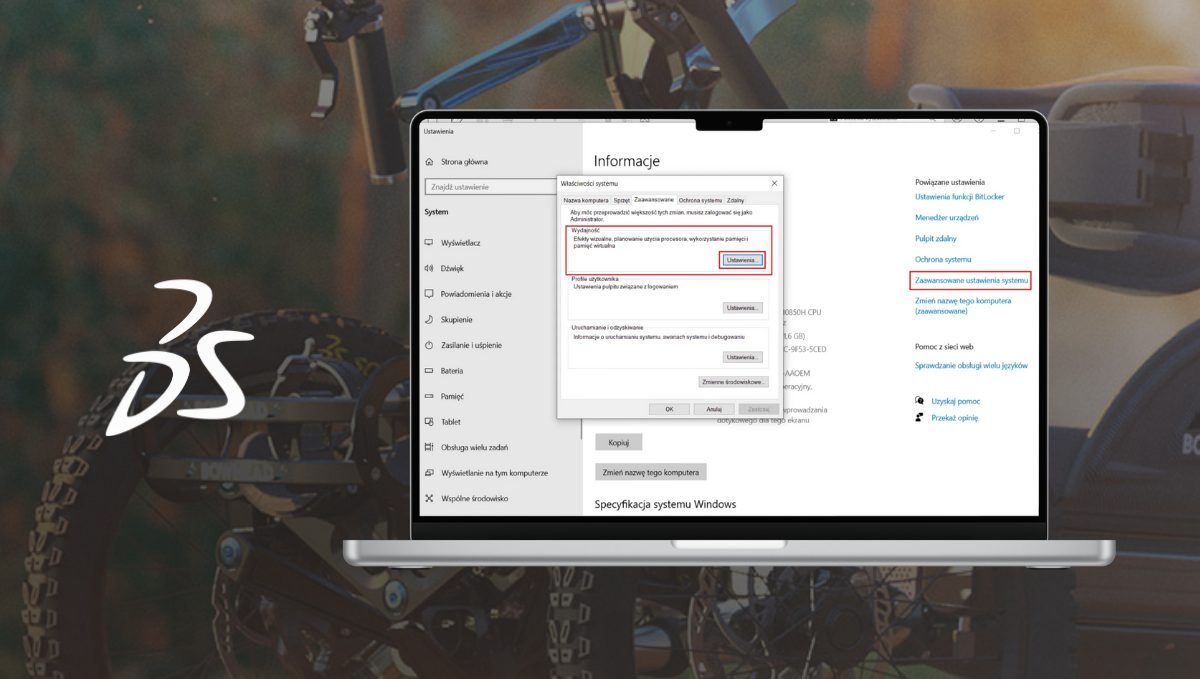
Task: Open Powiadomienia i akcje sidebar icon
Action: (429, 294)
